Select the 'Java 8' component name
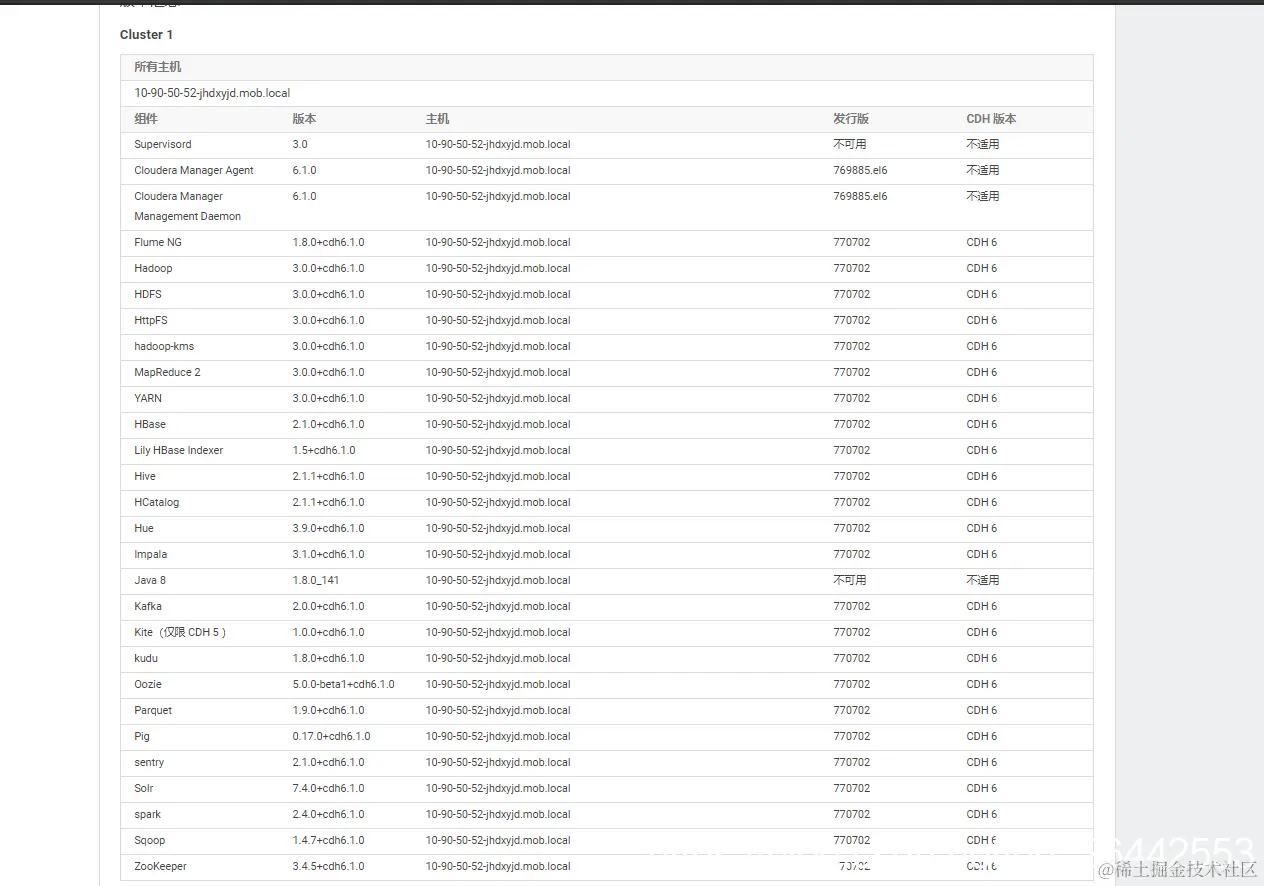Viewport: 1264px width, 886px height. 150,581
